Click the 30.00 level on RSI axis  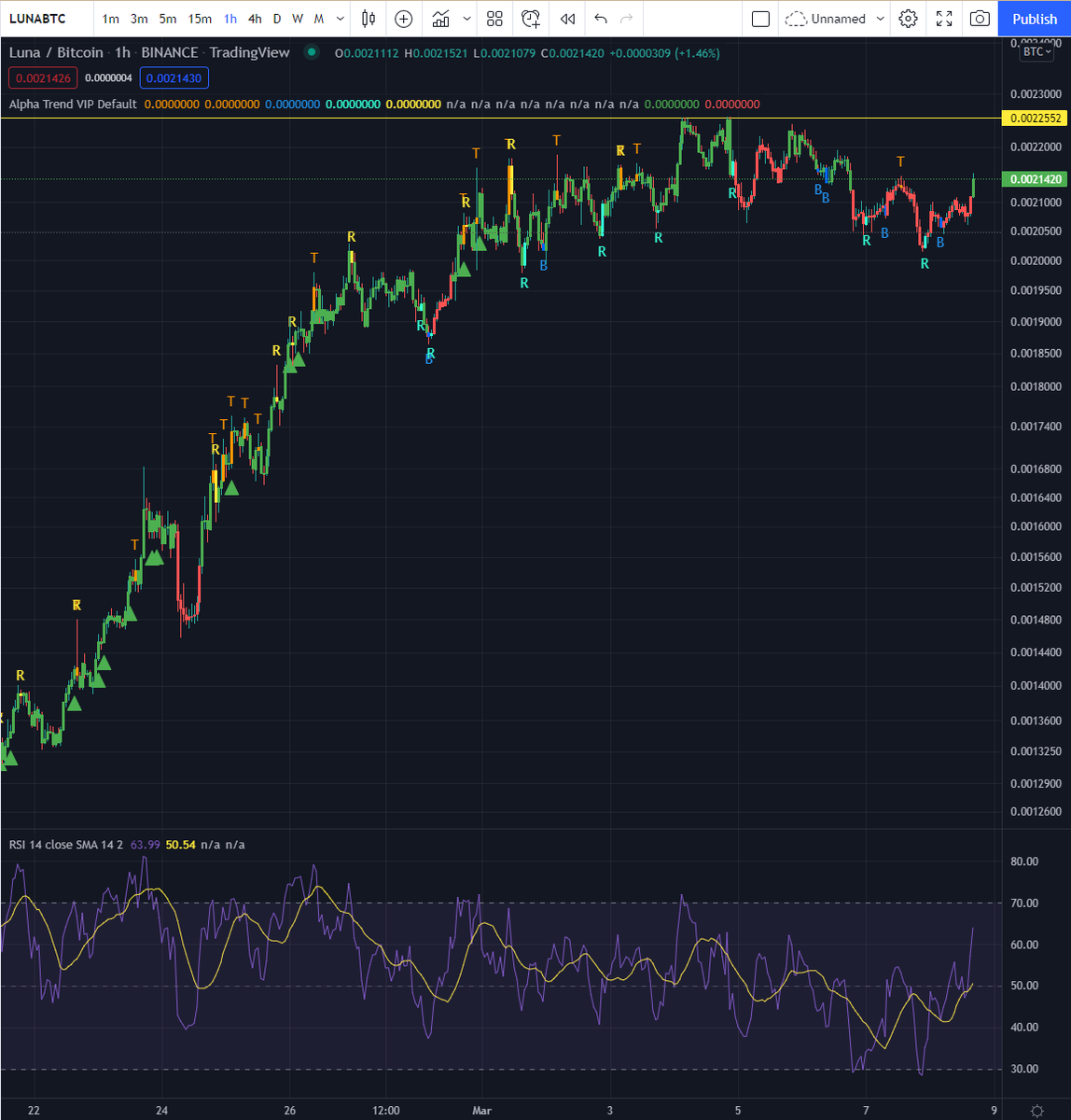tap(1024, 1070)
